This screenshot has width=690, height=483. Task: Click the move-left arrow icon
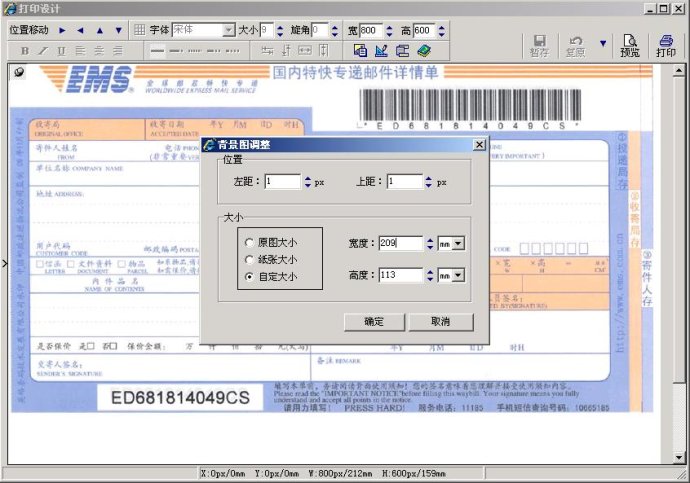pos(80,31)
